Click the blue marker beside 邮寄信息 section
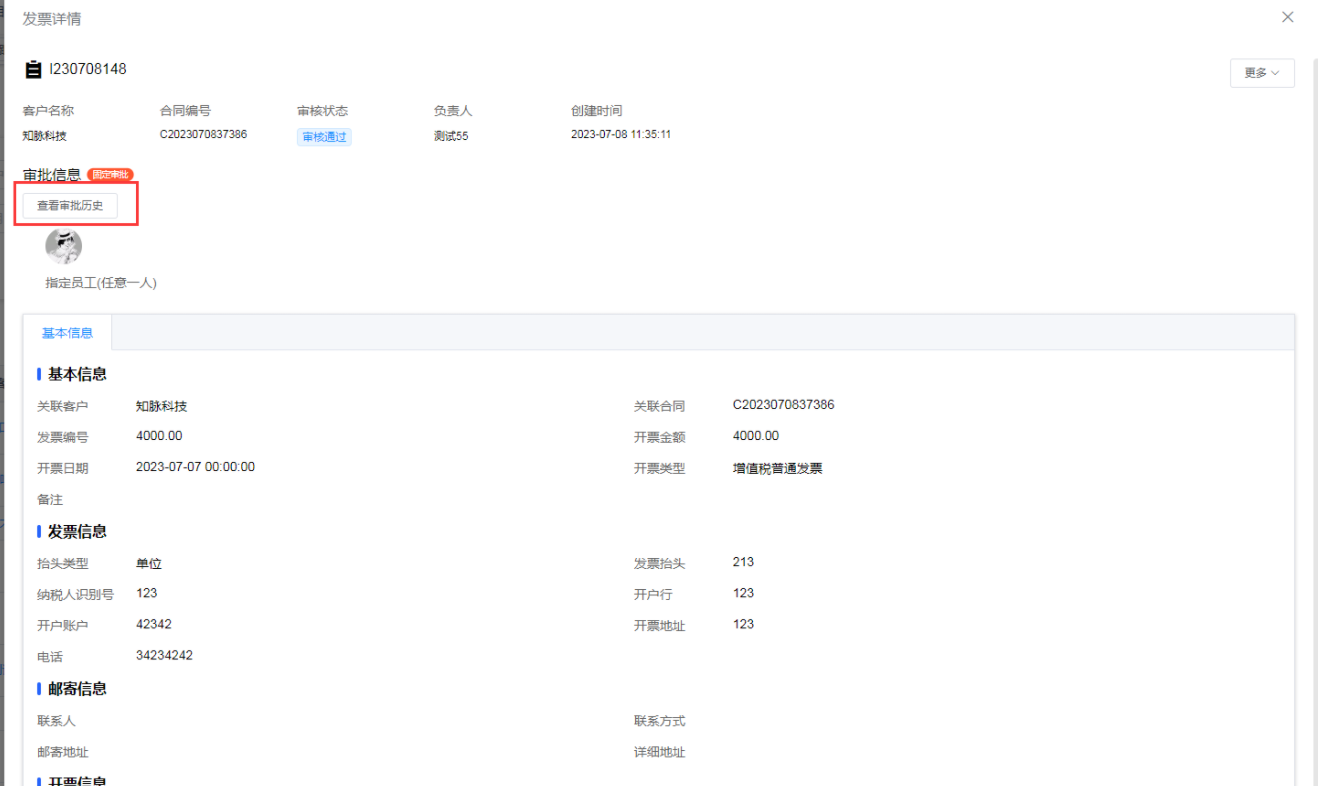 click(38, 688)
